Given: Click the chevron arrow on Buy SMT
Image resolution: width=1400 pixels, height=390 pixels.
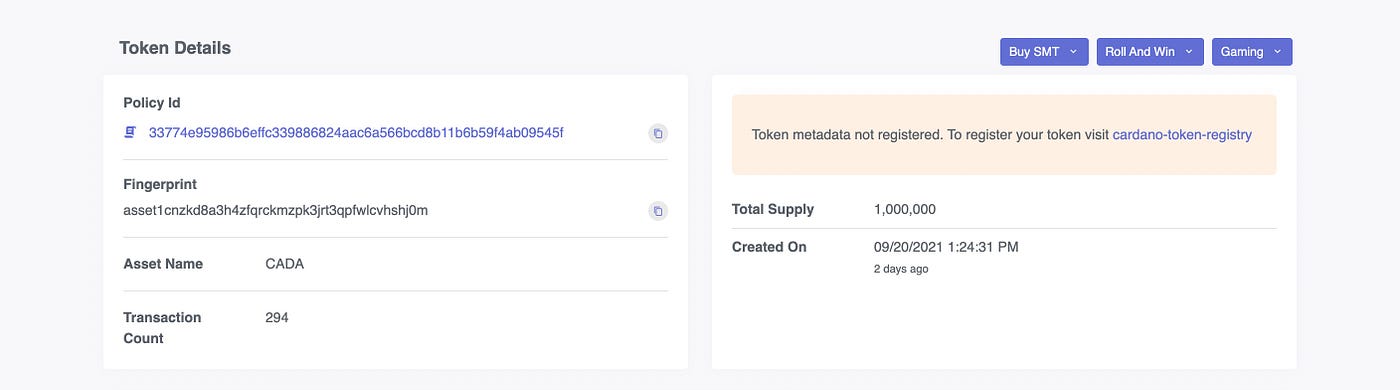Looking at the screenshot, I should click(1073, 52).
